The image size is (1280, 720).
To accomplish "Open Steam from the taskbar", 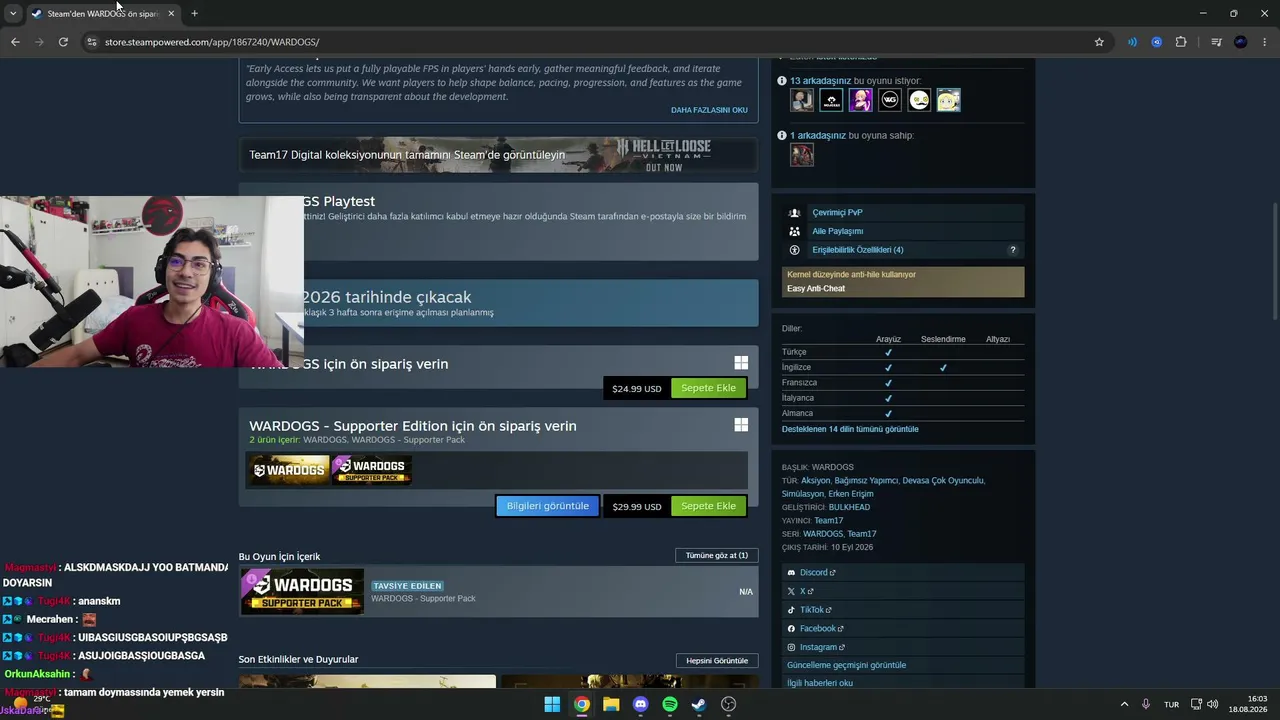I will tap(699, 704).
